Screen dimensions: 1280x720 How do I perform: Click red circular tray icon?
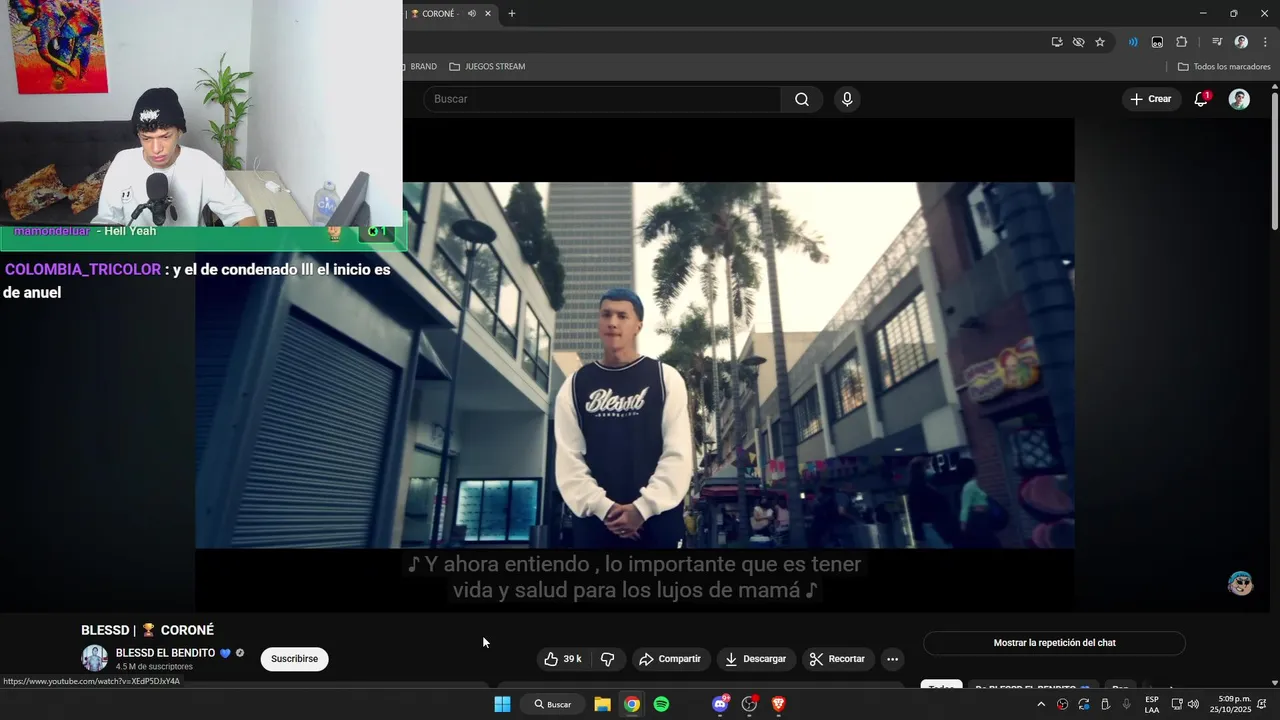coord(1062,704)
